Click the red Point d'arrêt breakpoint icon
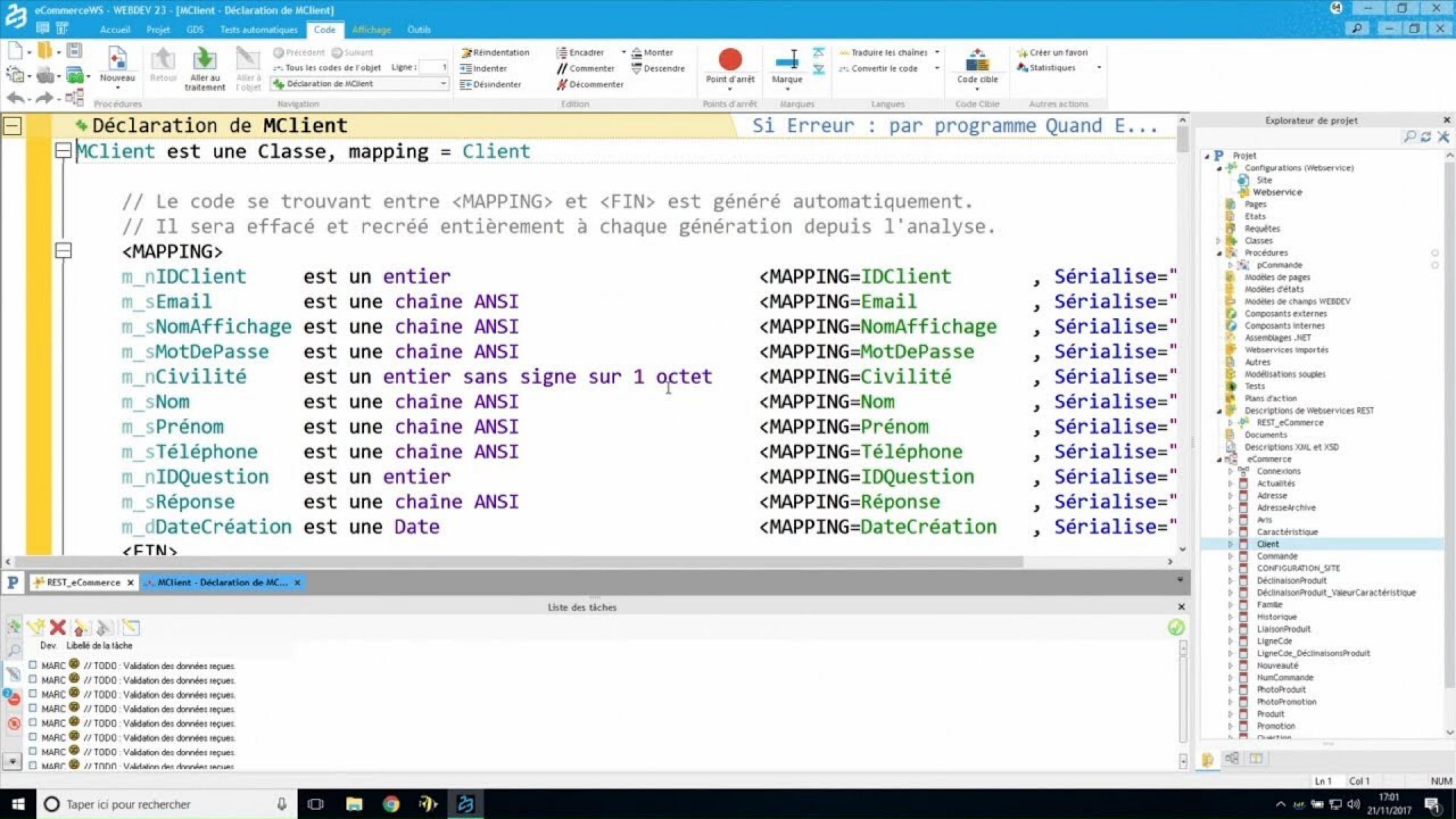The width and height of the screenshot is (1456, 819). [x=729, y=60]
